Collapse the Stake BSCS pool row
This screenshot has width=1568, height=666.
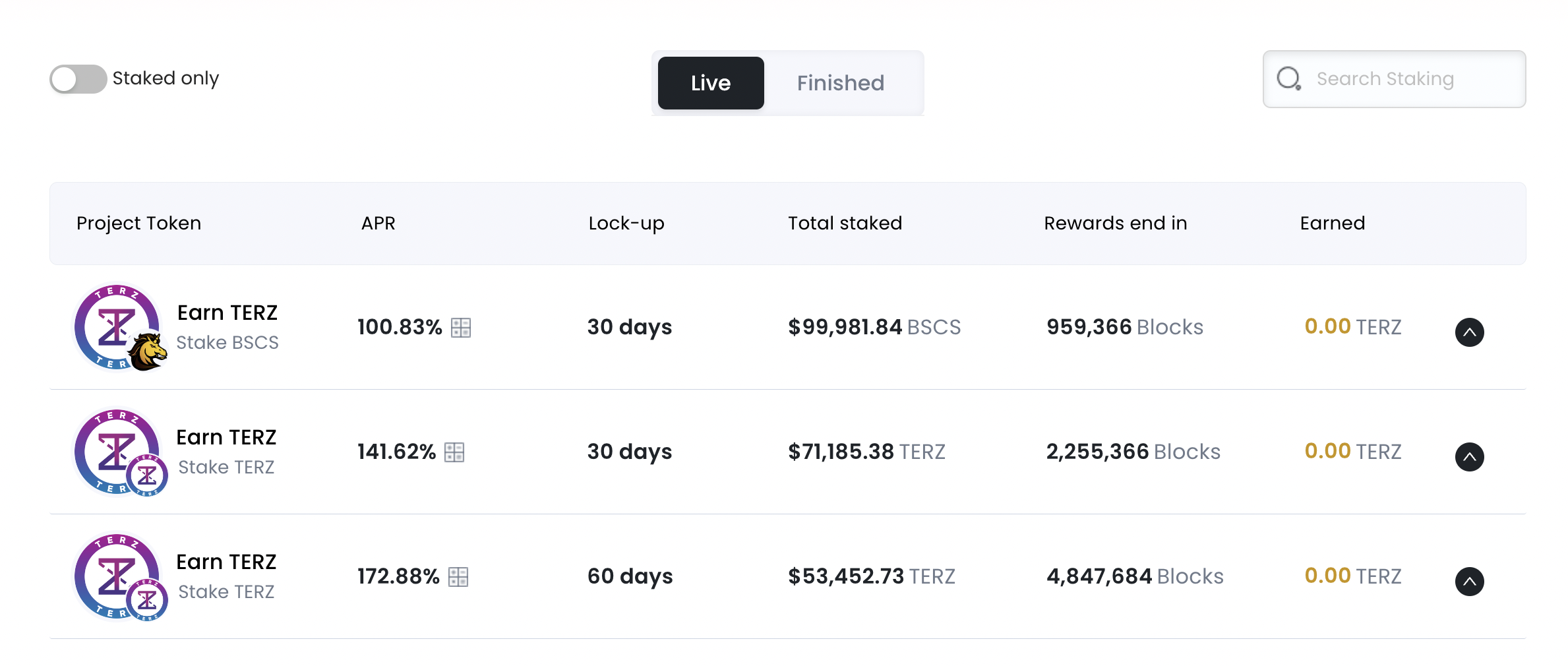pyautogui.click(x=1469, y=332)
